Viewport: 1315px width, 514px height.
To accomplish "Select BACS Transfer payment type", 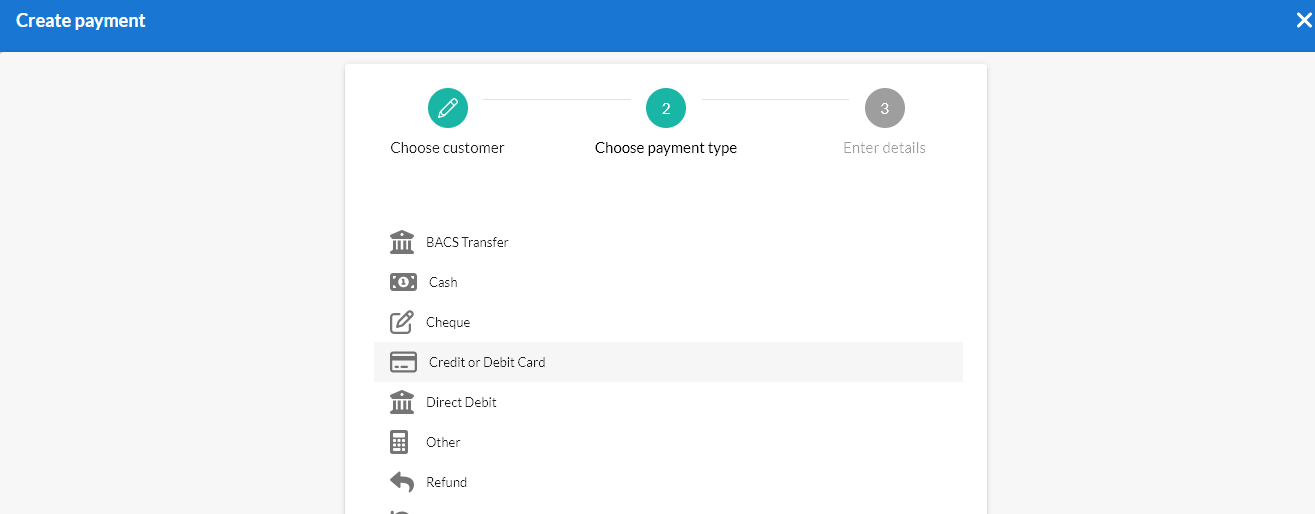I will click(x=467, y=242).
